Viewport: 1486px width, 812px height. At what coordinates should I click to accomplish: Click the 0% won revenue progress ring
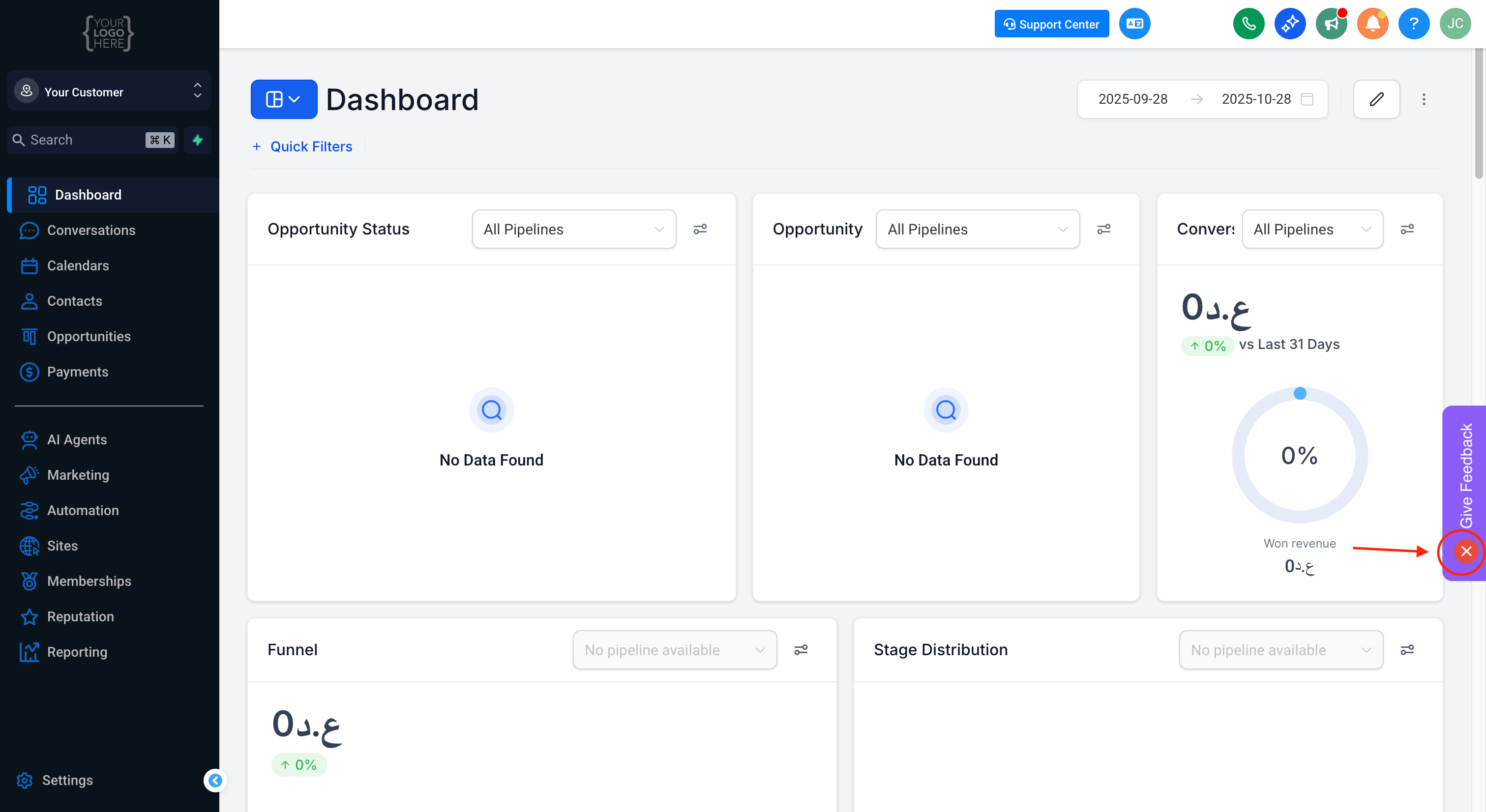1300,455
